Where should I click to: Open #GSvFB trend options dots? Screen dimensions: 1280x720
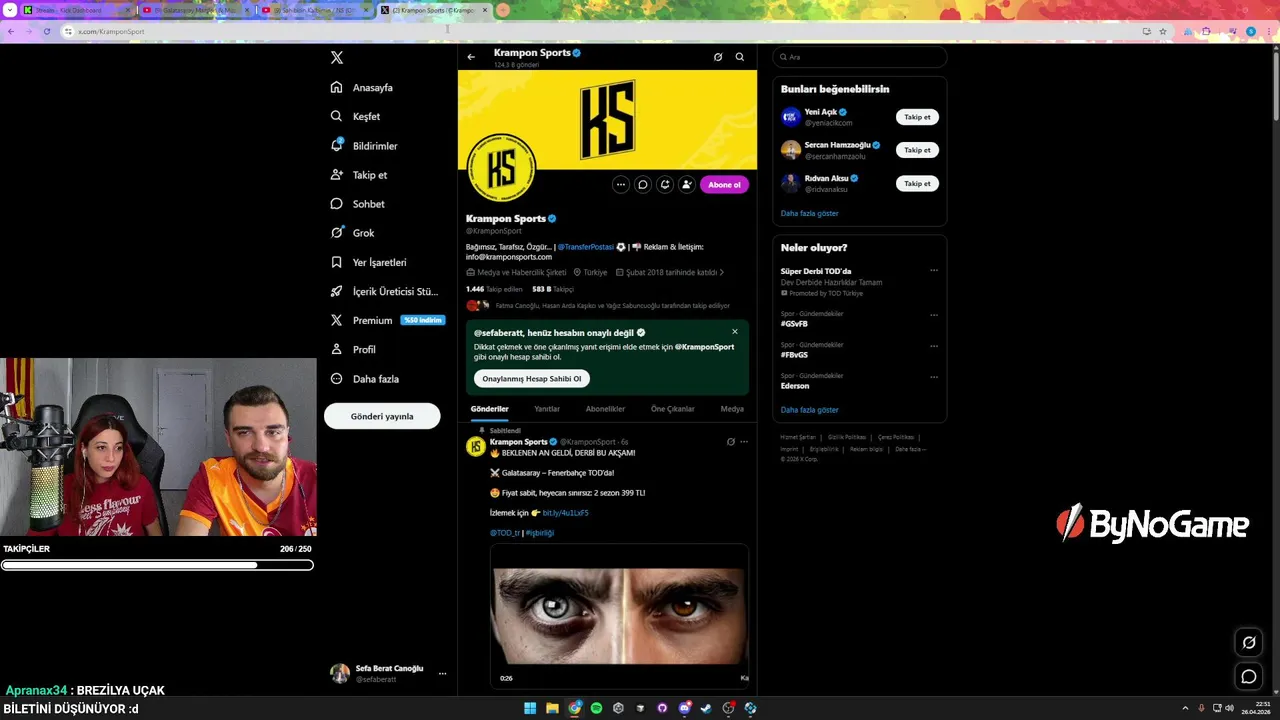[934, 315]
